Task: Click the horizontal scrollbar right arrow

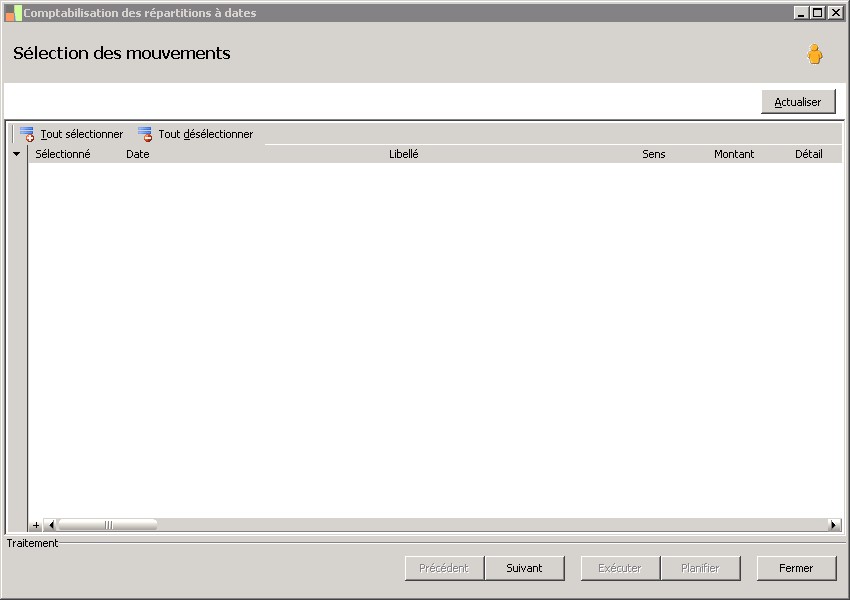Action: point(834,525)
